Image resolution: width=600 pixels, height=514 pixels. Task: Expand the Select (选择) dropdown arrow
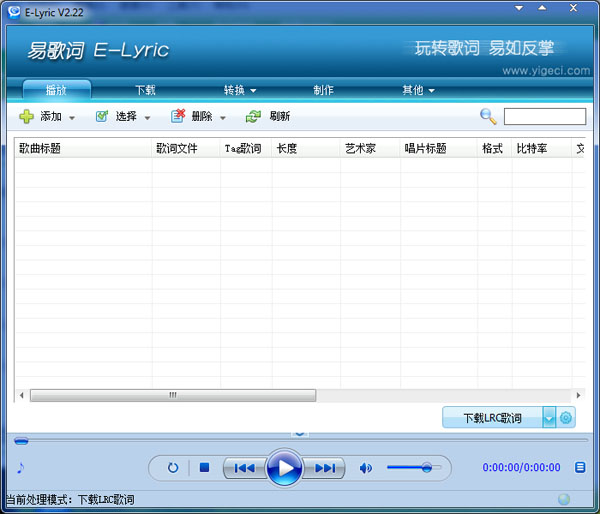coord(147,118)
